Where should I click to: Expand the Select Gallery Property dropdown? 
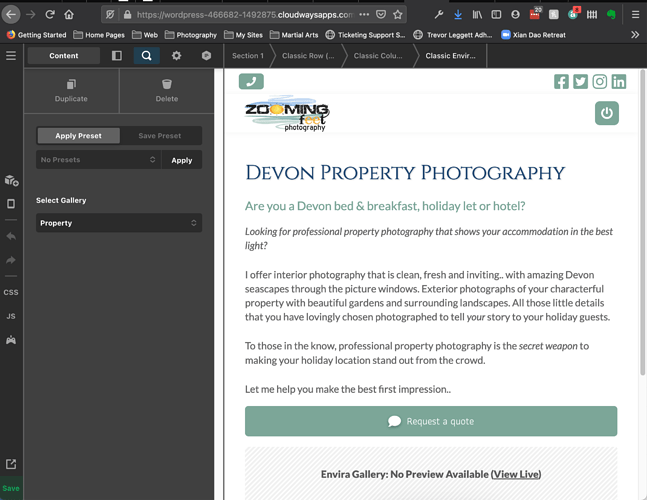[x=119, y=223]
